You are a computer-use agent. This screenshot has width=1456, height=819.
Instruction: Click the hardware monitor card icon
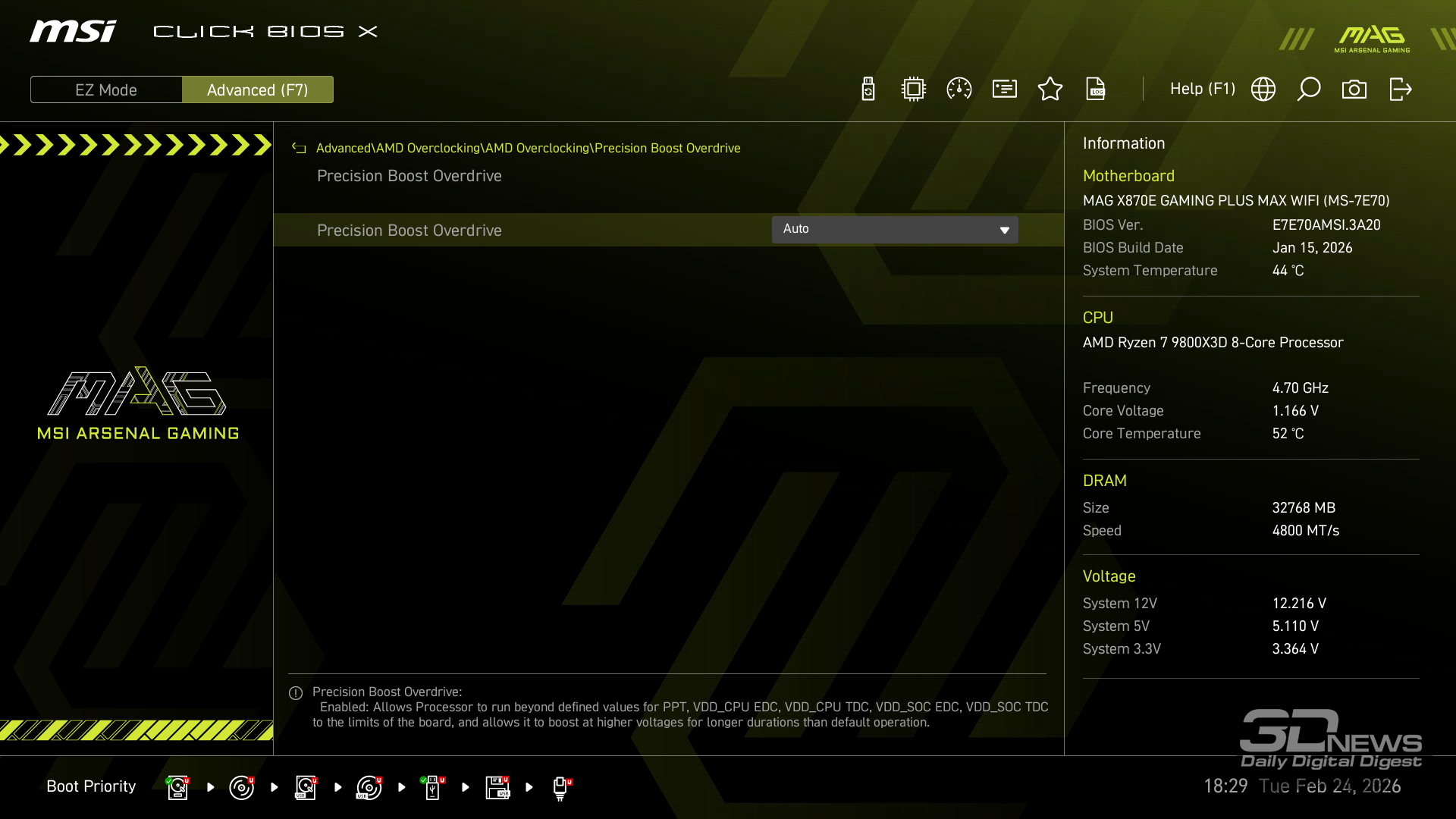[1005, 89]
